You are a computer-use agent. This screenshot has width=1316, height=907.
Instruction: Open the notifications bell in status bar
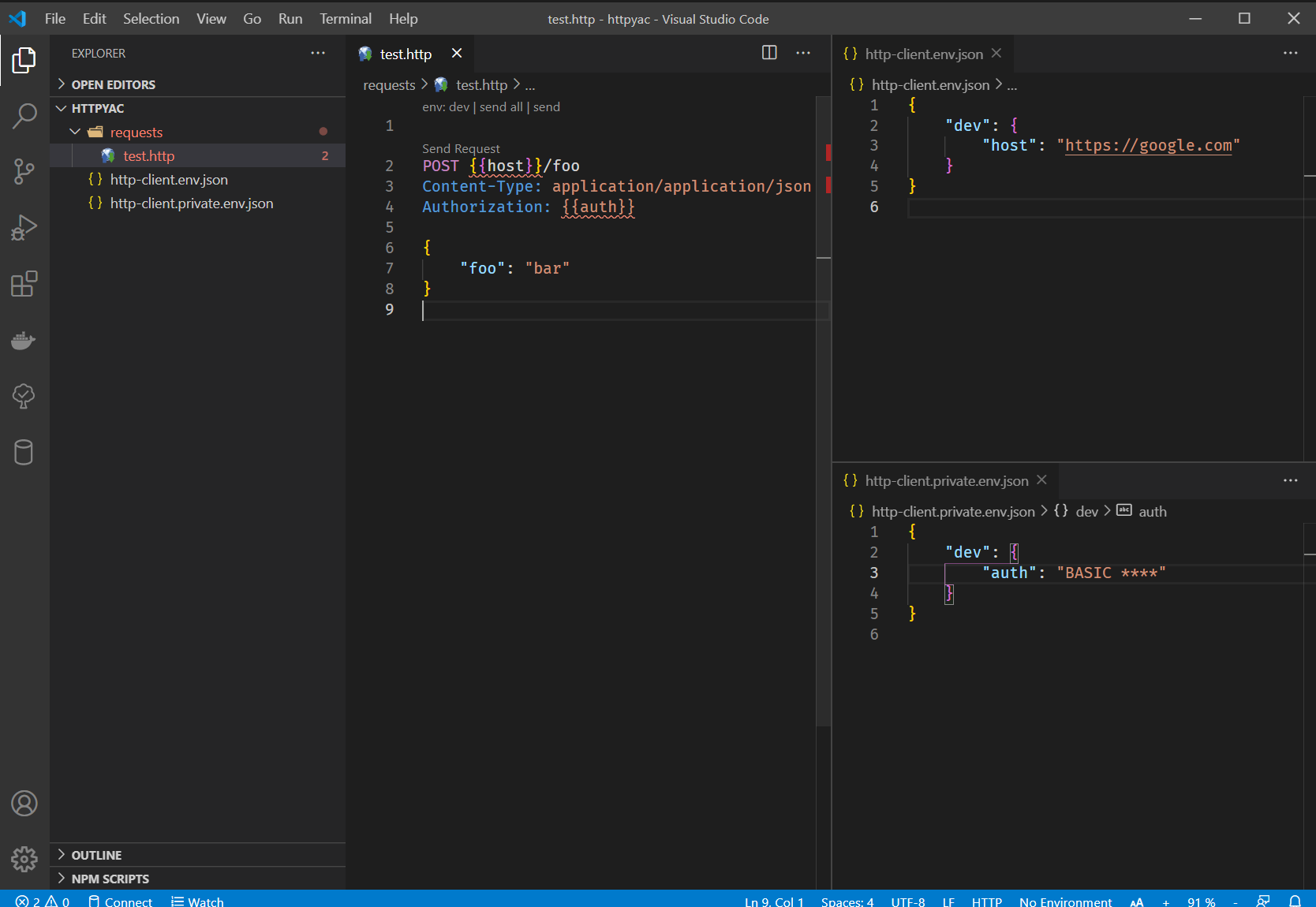pyautogui.click(x=1295, y=901)
